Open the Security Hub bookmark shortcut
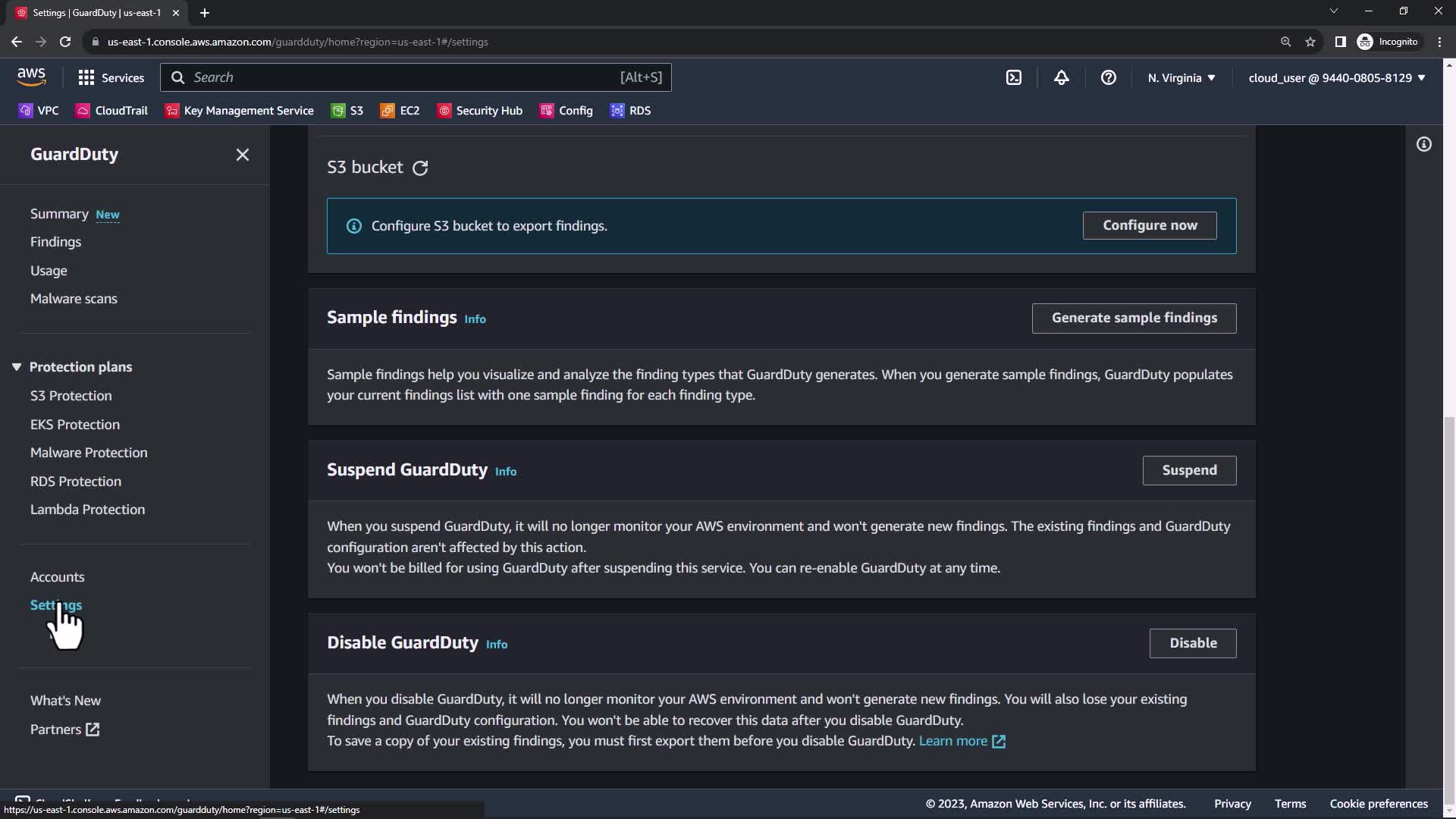This screenshot has width=1456, height=819. [x=480, y=111]
